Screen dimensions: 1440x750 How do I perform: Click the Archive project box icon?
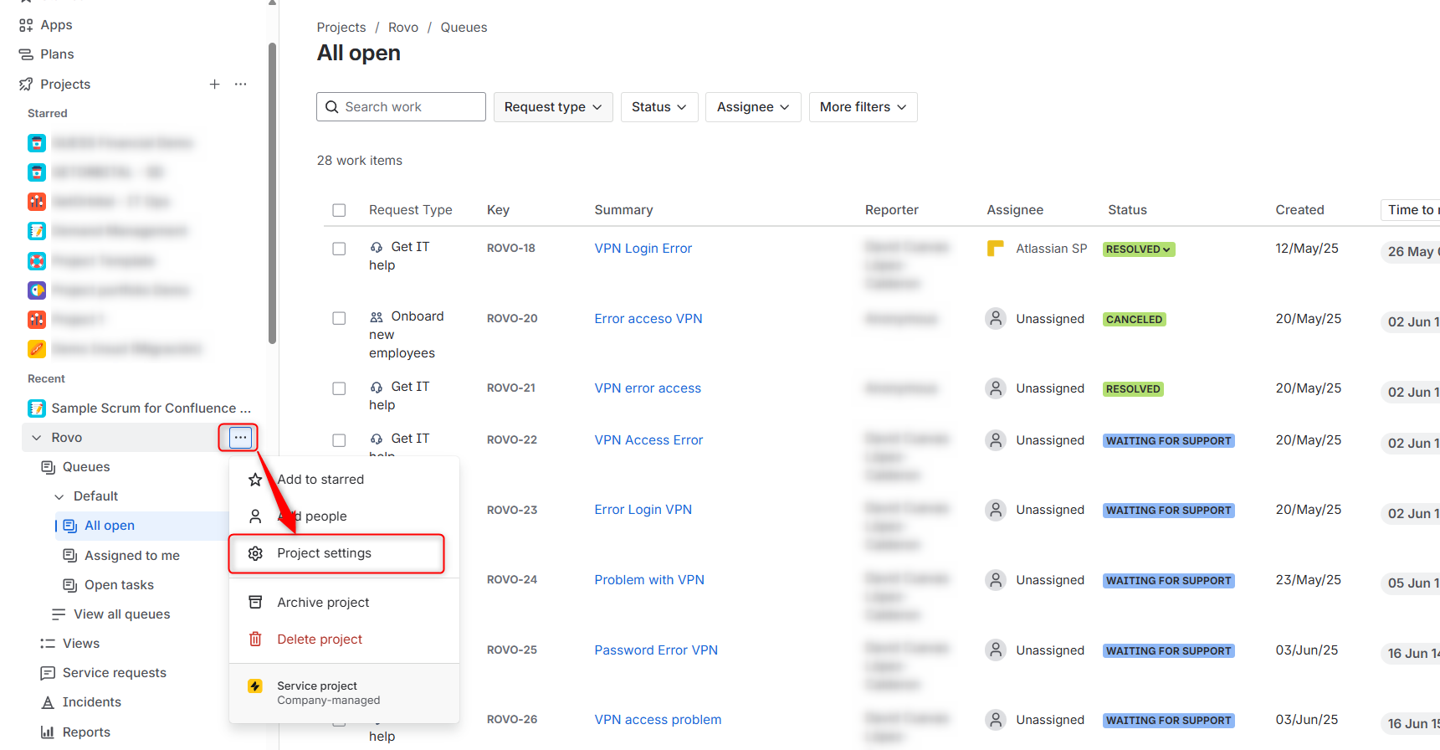click(256, 602)
